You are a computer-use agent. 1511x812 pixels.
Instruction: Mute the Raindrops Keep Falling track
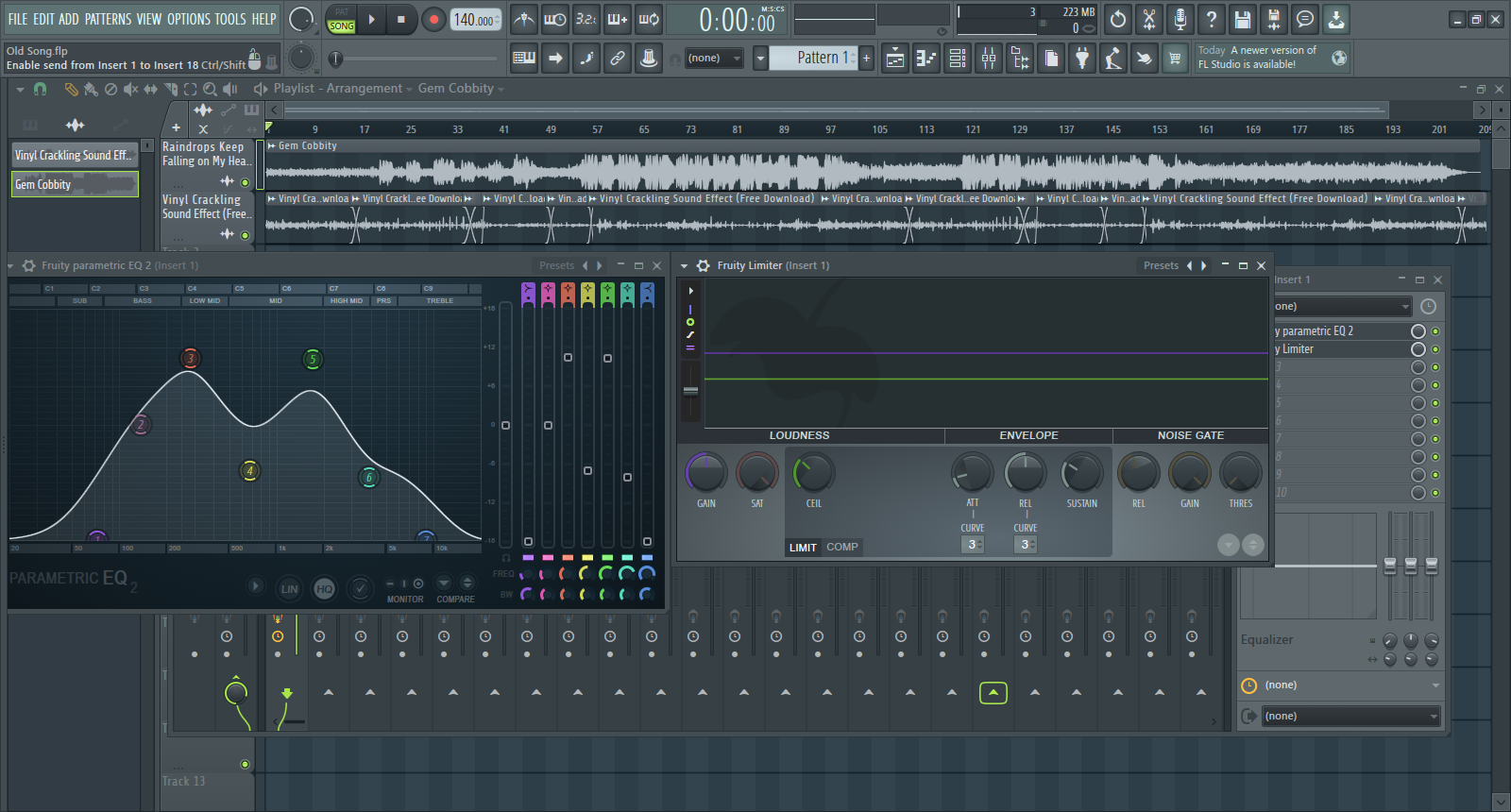click(246, 182)
